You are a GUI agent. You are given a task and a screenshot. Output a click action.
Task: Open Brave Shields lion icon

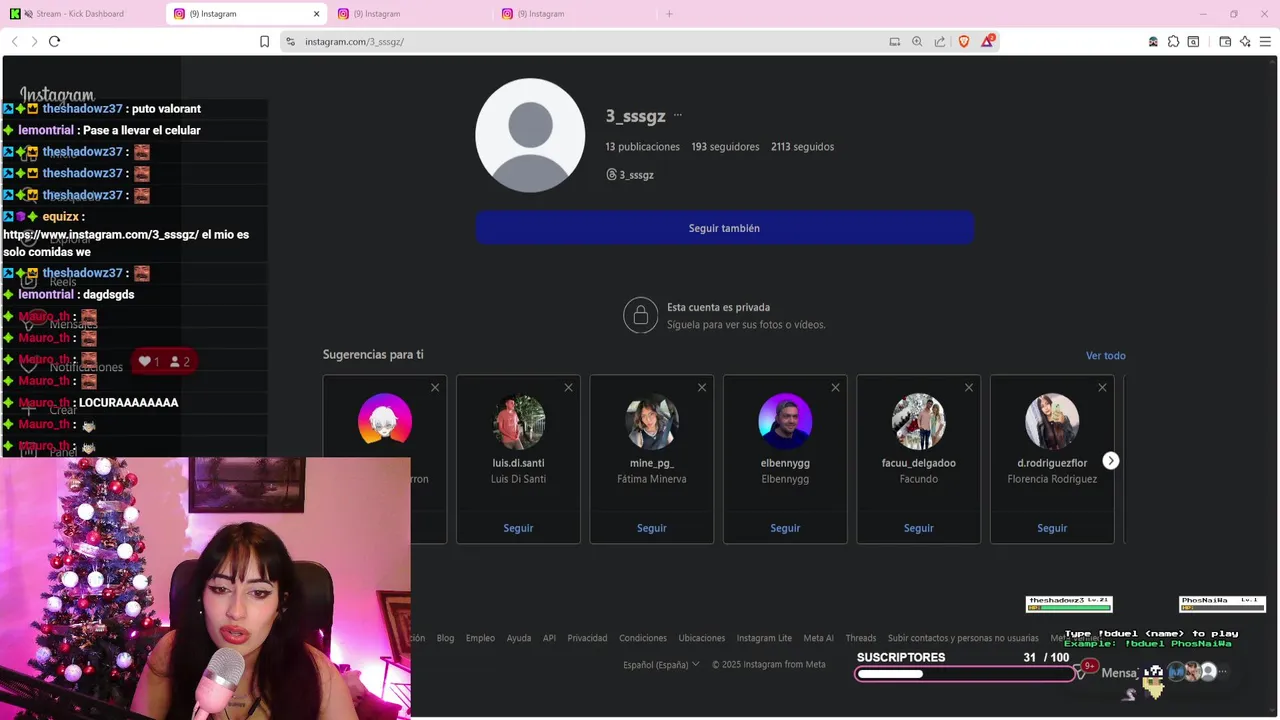(x=964, y=41)
